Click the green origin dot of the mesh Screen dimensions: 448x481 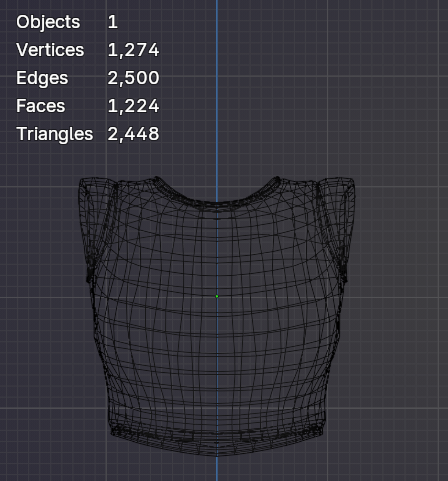[217, 296]
